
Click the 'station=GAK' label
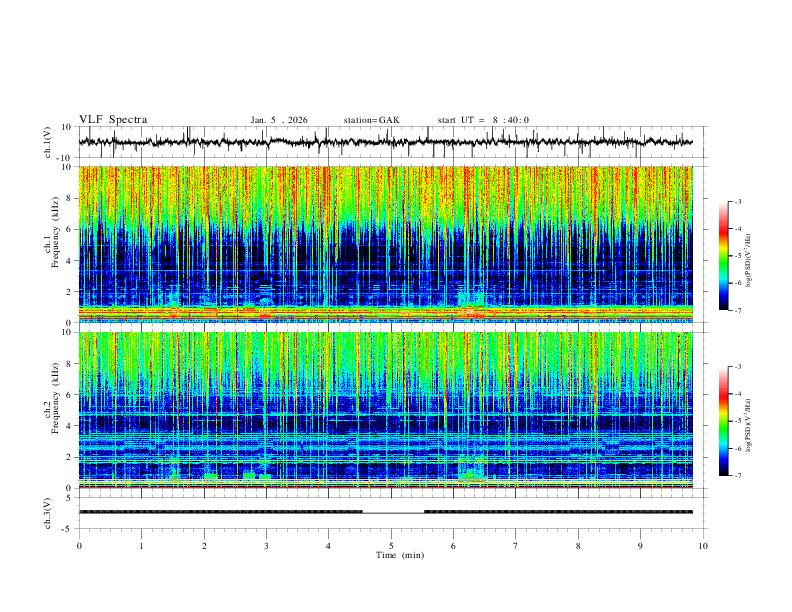coord(371,120)
